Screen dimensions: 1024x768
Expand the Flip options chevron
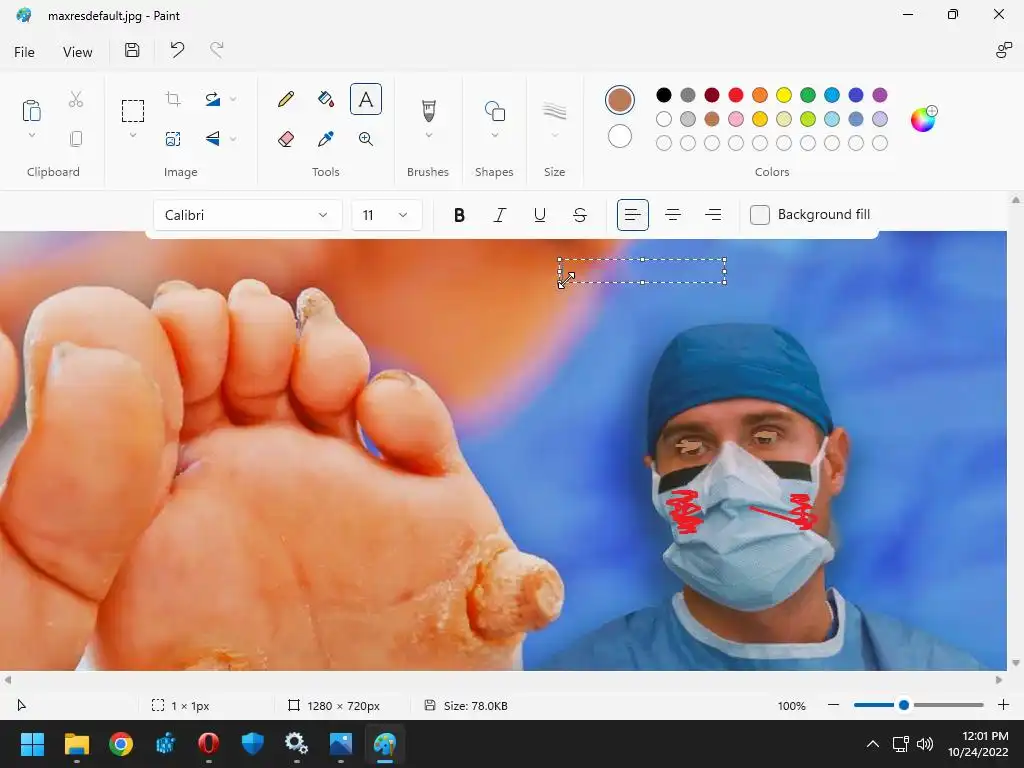point(233,138)
